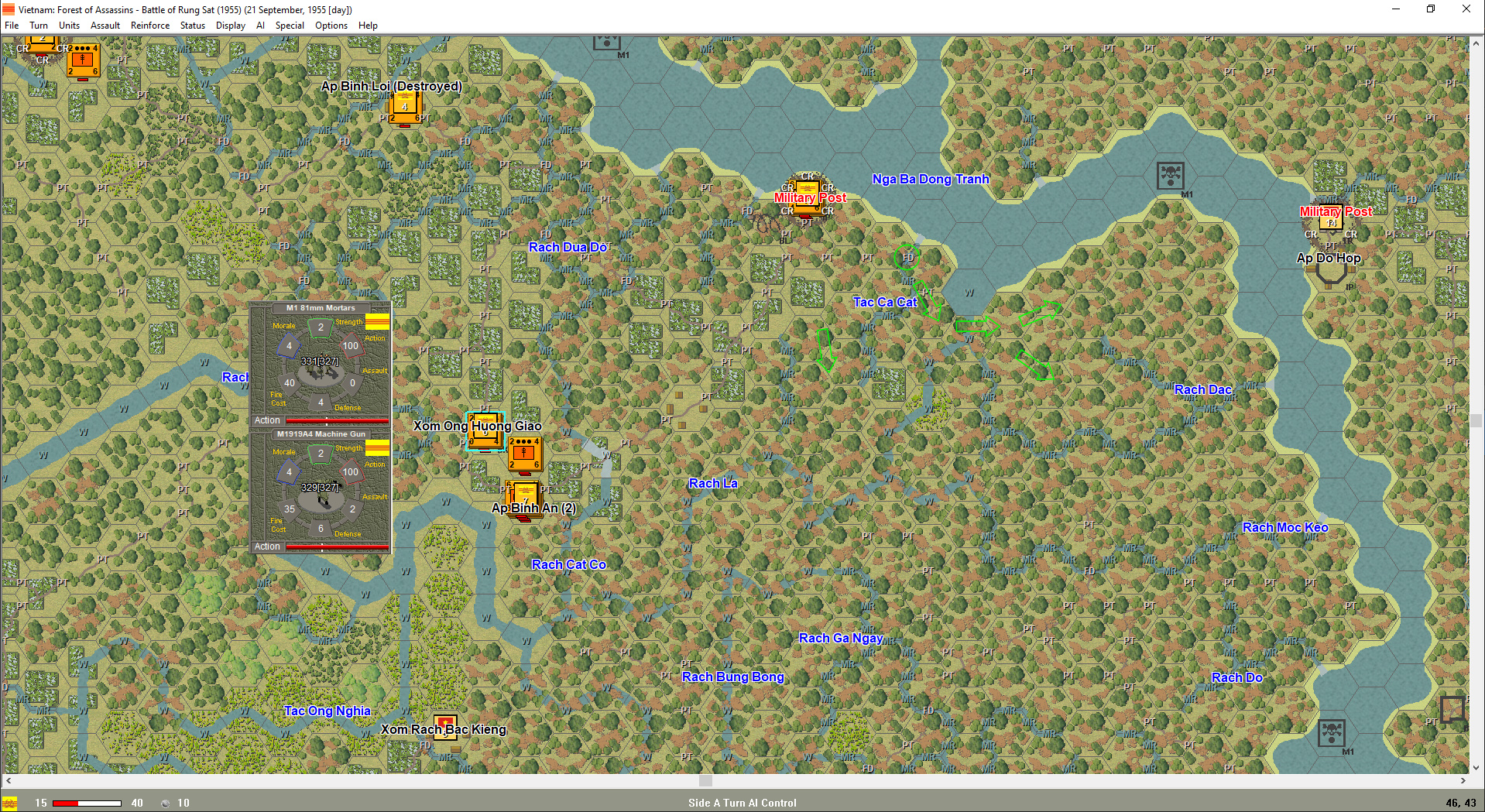1485x812 pixels.
Task: Click the red progress bar in the status bar
Action: [87, 803]
